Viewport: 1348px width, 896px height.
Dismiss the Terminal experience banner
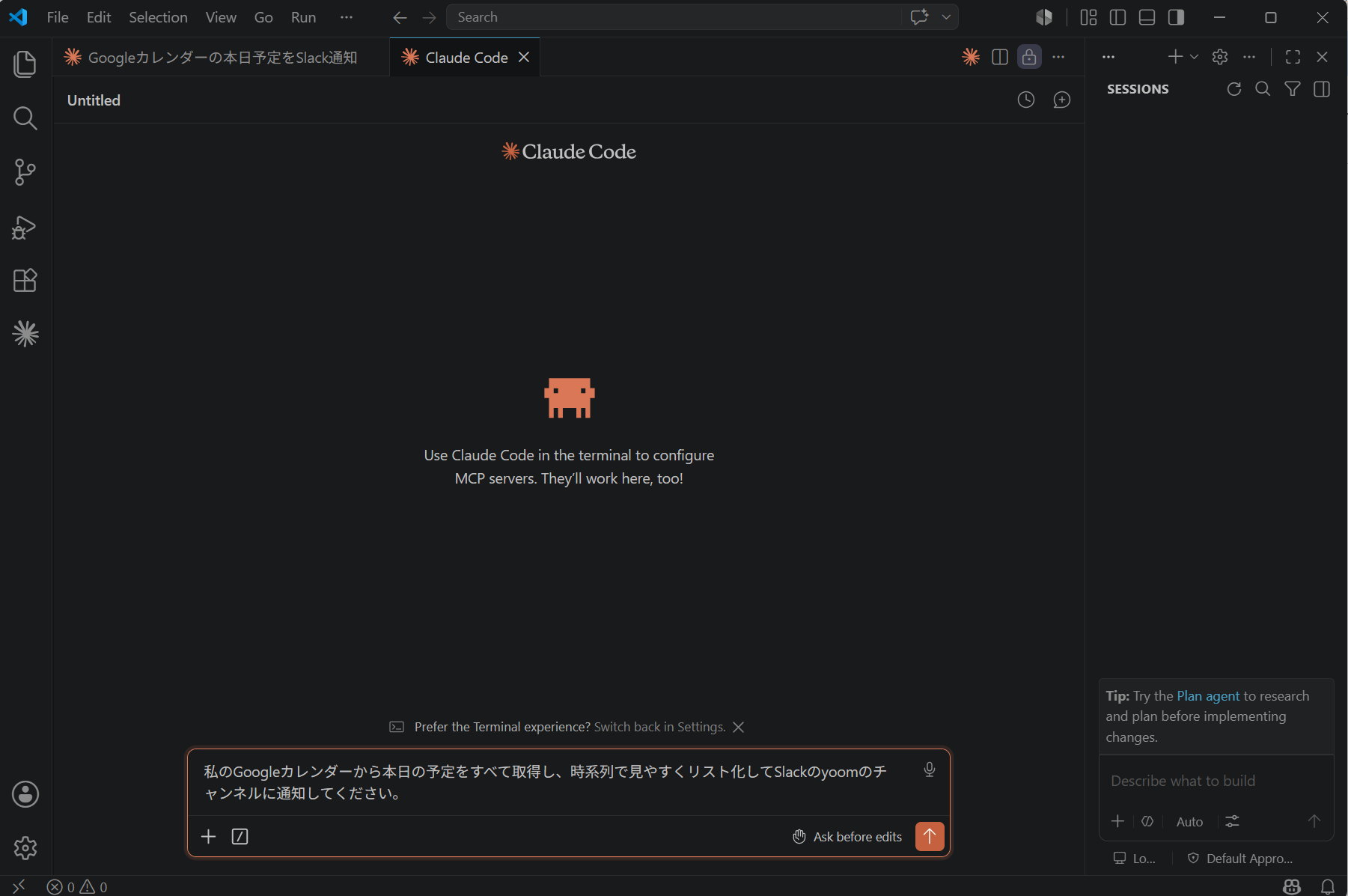tap(739, 727)
